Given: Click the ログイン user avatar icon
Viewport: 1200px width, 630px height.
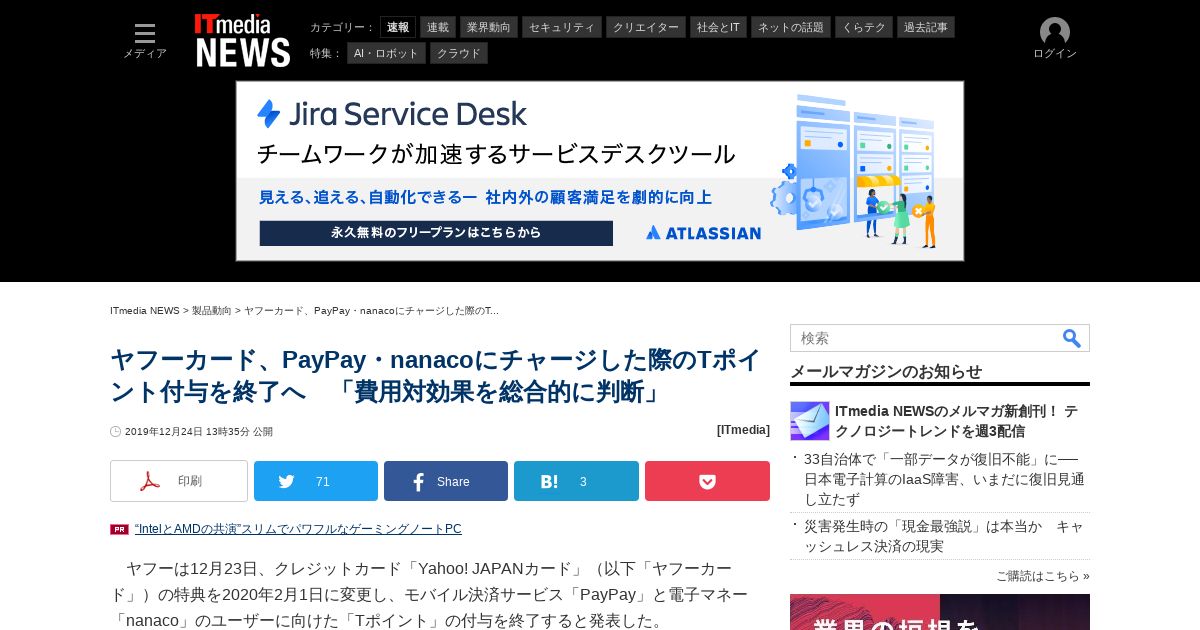Looking at the screenshot, I should 1055,31.
